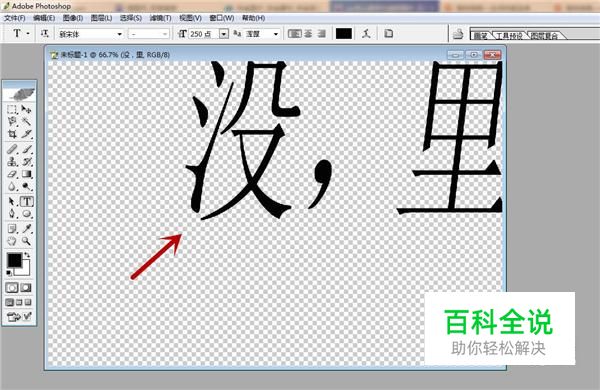Open the 视图(V) menu
The image size is (600, 390).
tap(190, 18)
